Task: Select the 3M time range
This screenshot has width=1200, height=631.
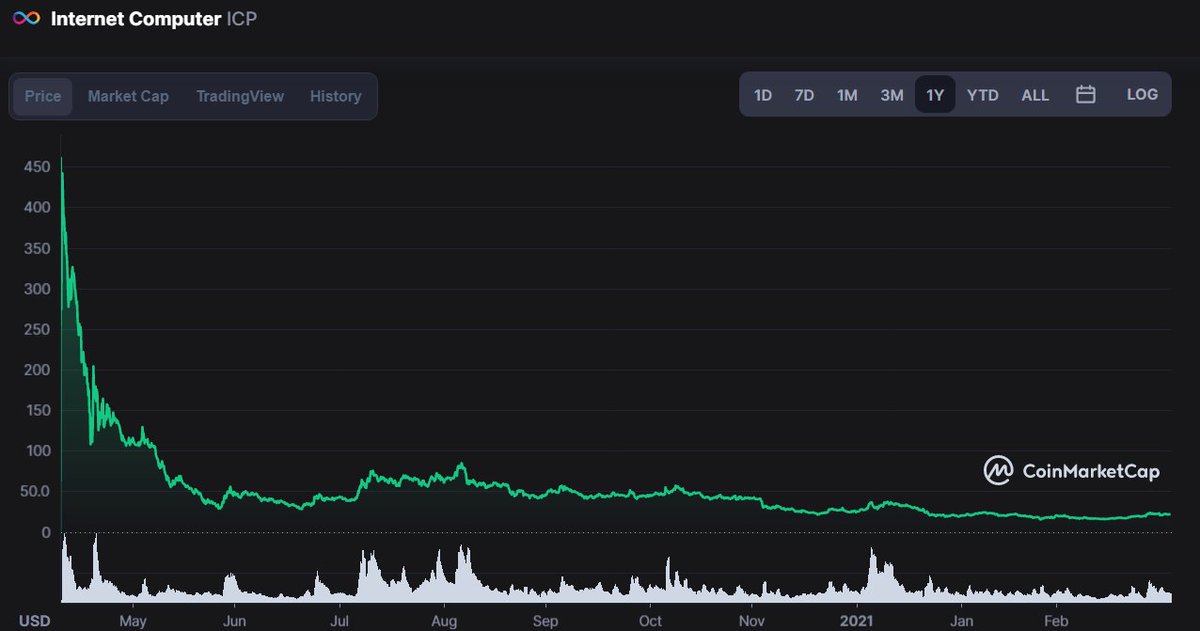Action: (x=892, y=95)
